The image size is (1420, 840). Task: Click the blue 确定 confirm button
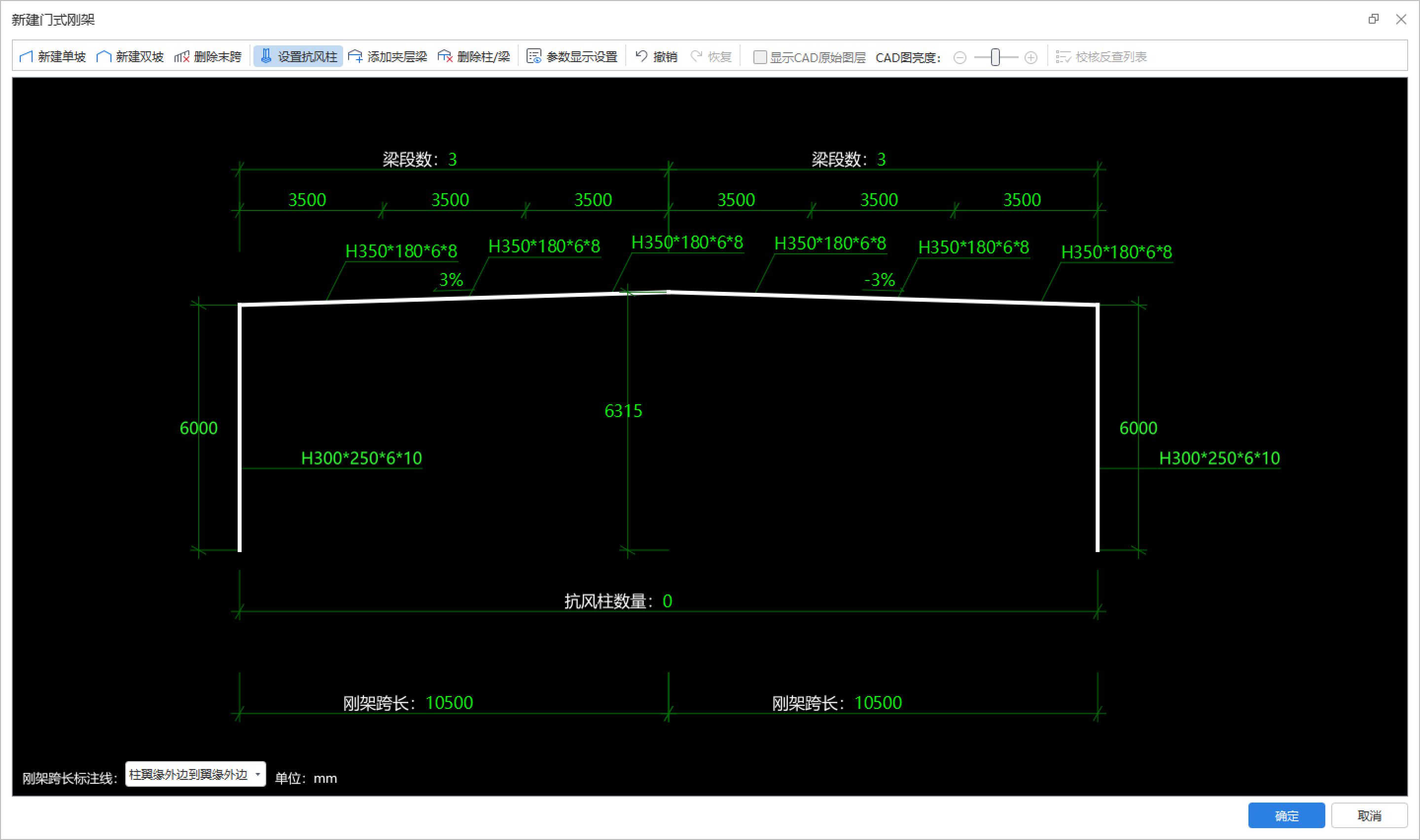[1286, 816]
